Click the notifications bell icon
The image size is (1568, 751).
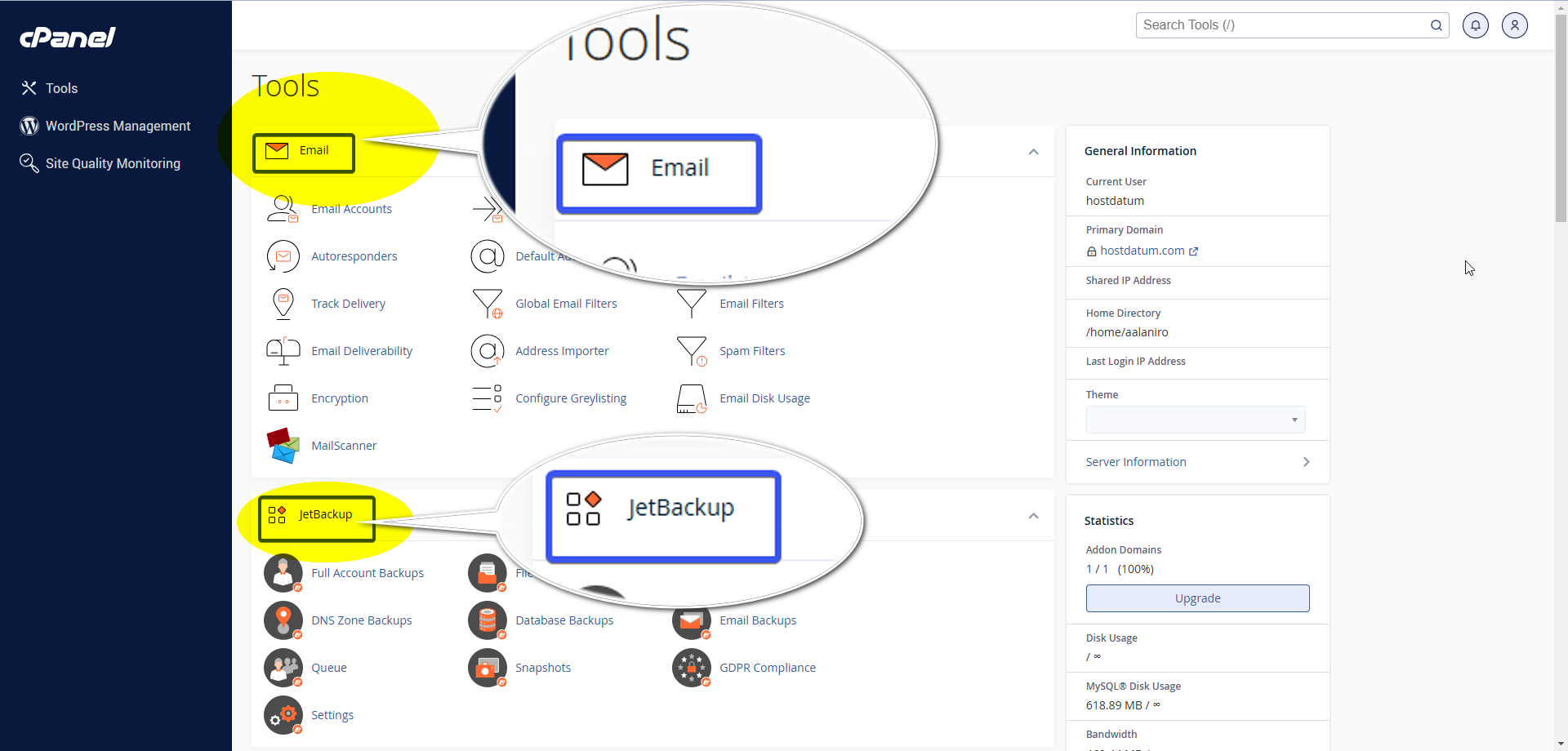pos(1475,25)
